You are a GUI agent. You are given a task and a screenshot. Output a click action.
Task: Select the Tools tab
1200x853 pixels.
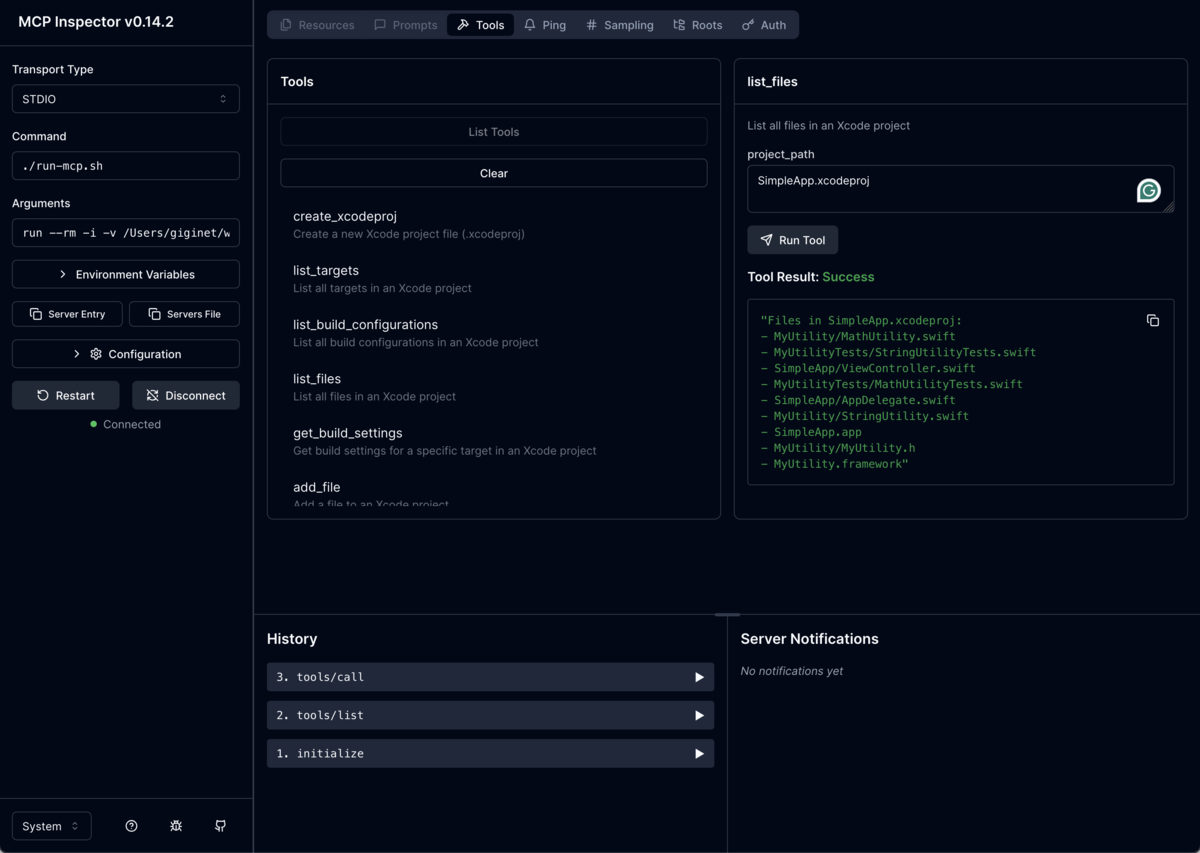tap(481, 25)
